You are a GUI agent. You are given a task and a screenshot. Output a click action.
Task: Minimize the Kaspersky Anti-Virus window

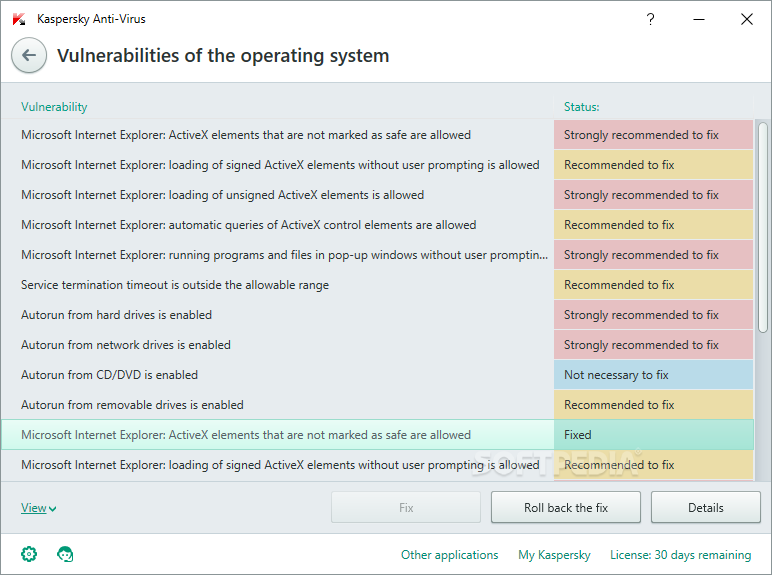click(699, 19)
